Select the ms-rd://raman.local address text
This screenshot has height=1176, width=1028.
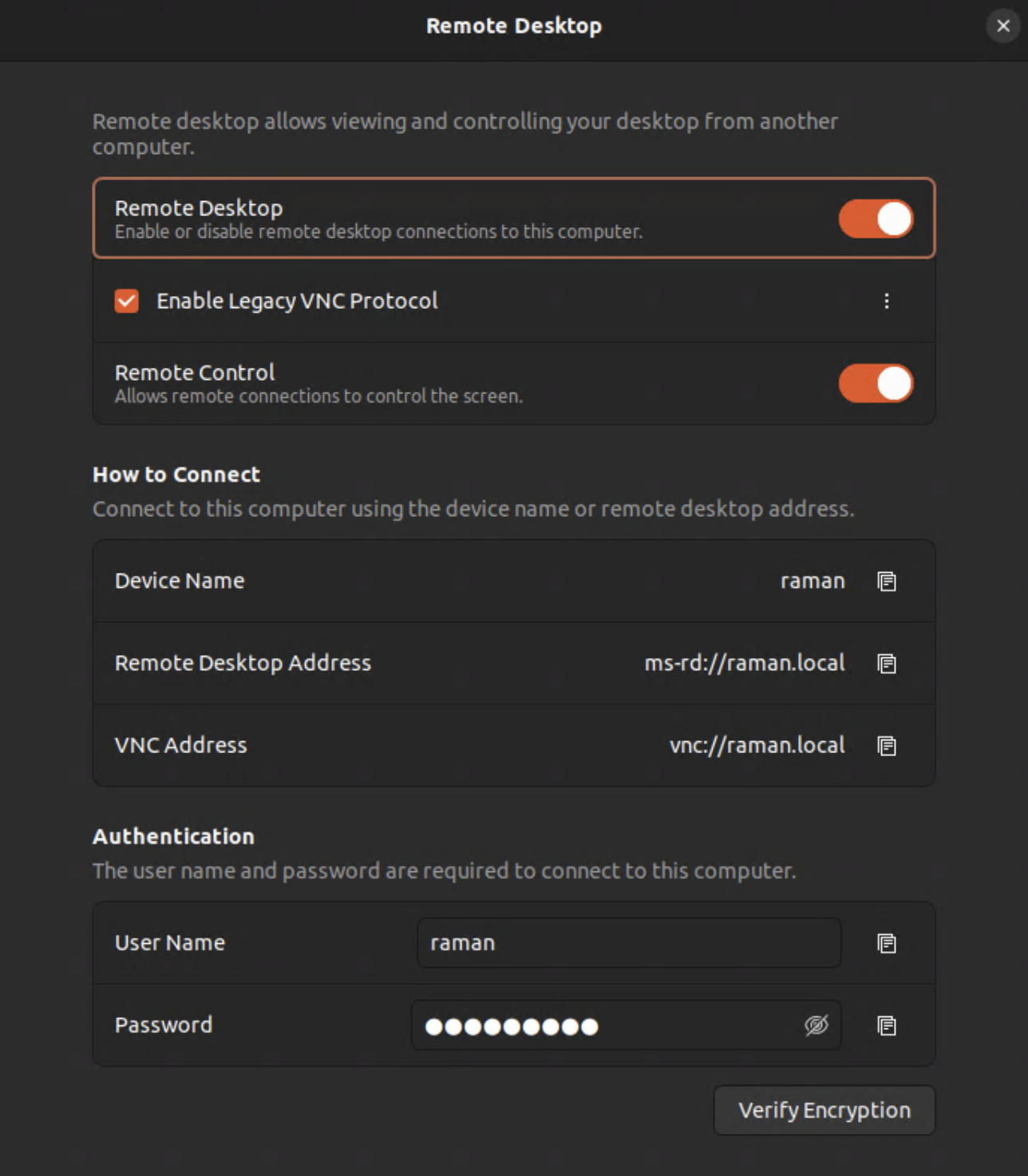point(744,663)
